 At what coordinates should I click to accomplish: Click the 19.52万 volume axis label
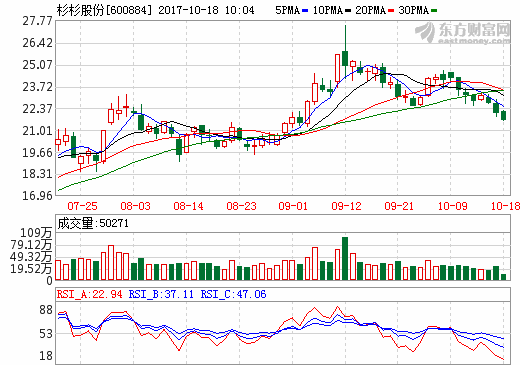31,269
